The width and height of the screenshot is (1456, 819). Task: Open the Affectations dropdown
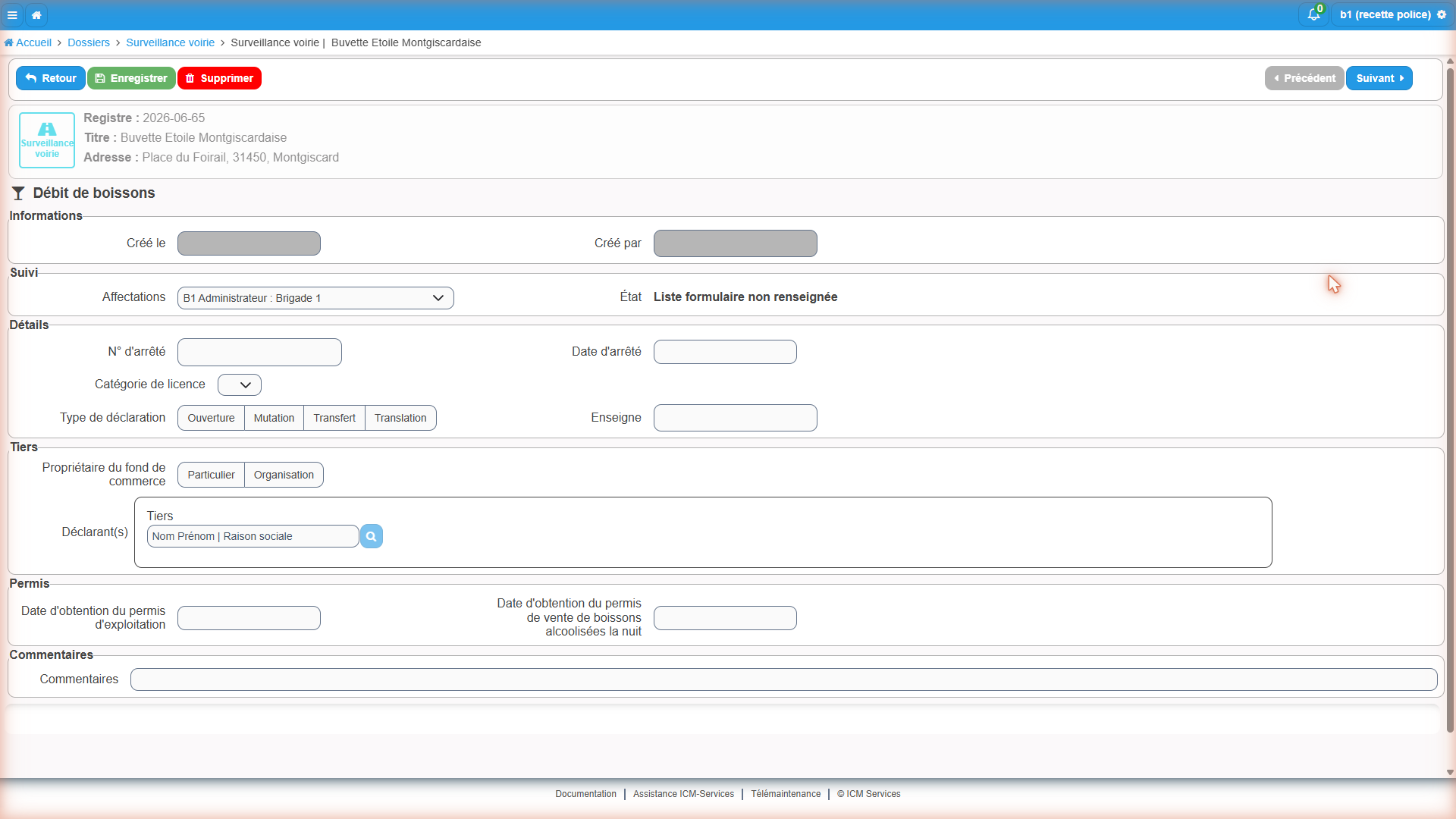(x=315, y=298)
